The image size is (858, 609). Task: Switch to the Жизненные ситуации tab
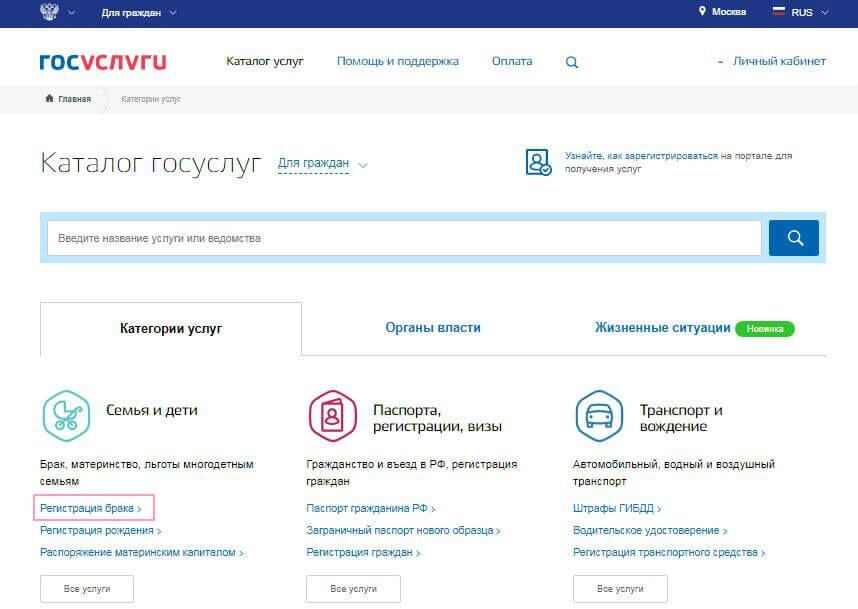coord(662,328)
